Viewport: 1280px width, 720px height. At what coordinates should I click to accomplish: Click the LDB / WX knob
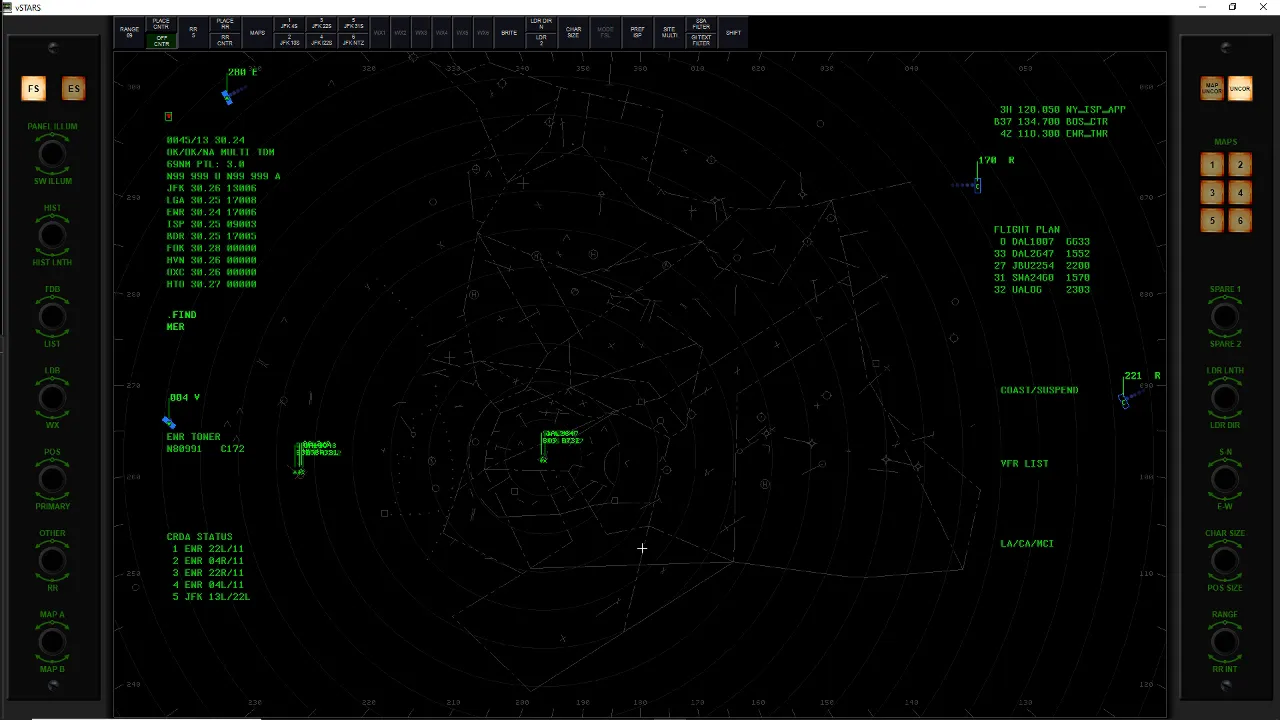point(52,398)
